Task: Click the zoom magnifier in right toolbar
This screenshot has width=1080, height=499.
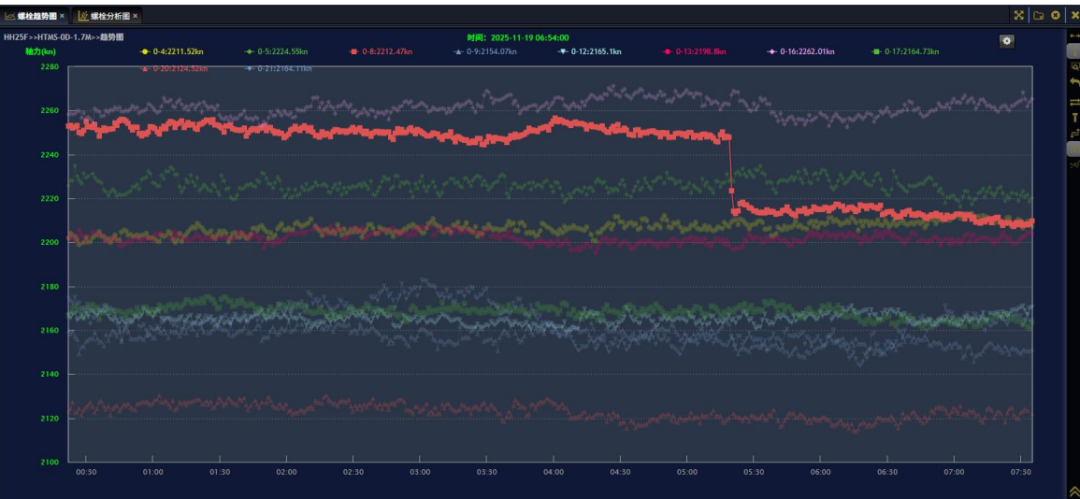Action: tap(1075, 66)
